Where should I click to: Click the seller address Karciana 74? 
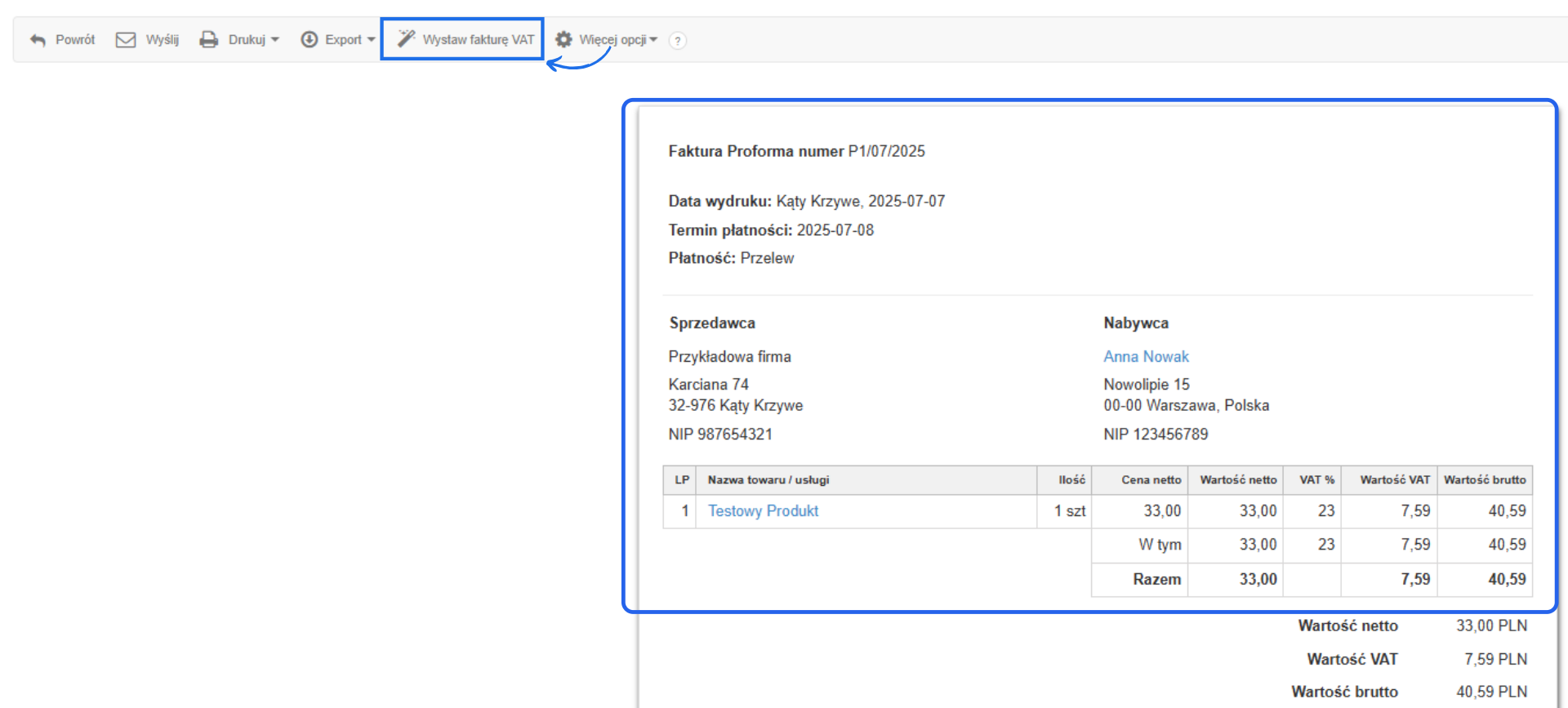click(709, 385)
